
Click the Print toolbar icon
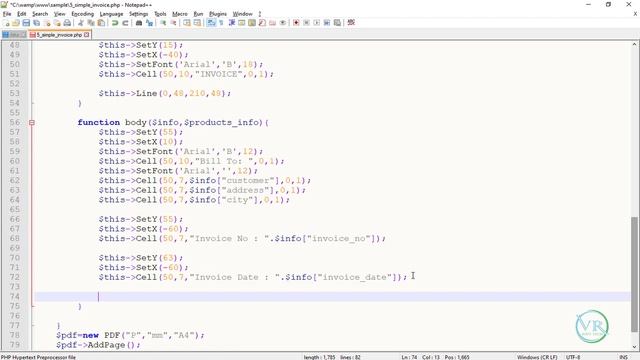pyautogui.click(x=67, y=23)
